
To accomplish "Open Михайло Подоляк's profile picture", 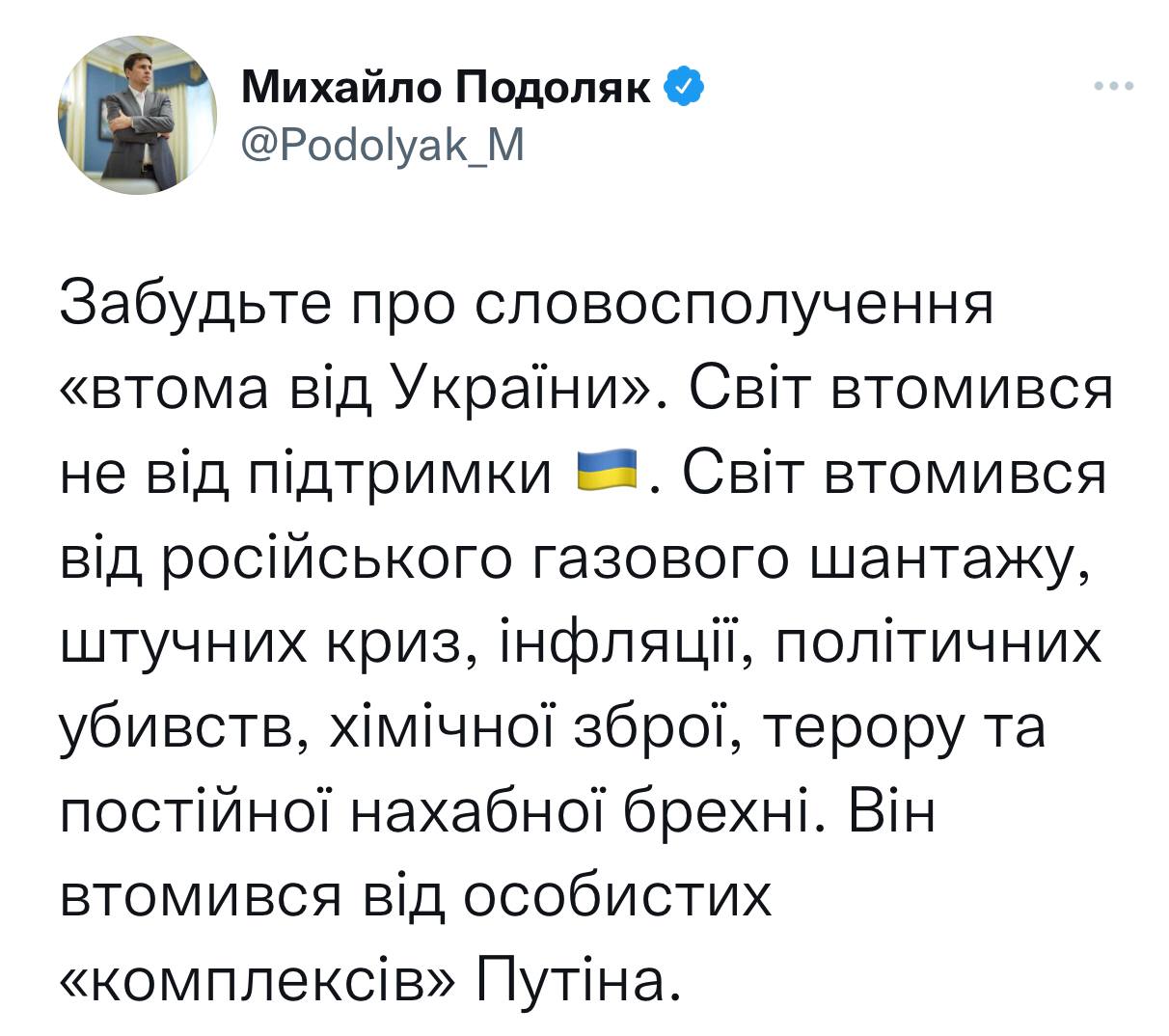I will (137, 116).
